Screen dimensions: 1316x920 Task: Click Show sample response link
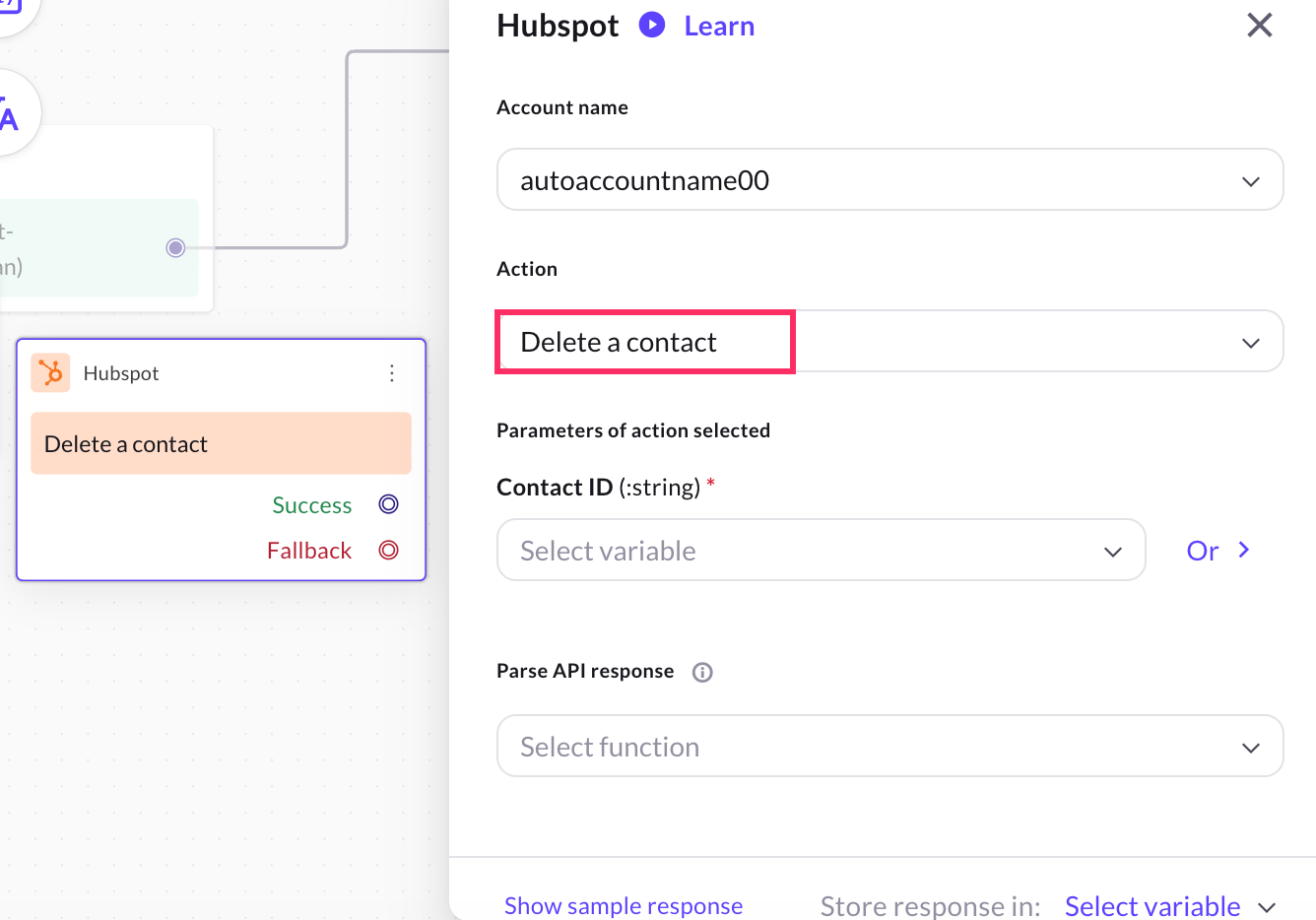point(624,905)
